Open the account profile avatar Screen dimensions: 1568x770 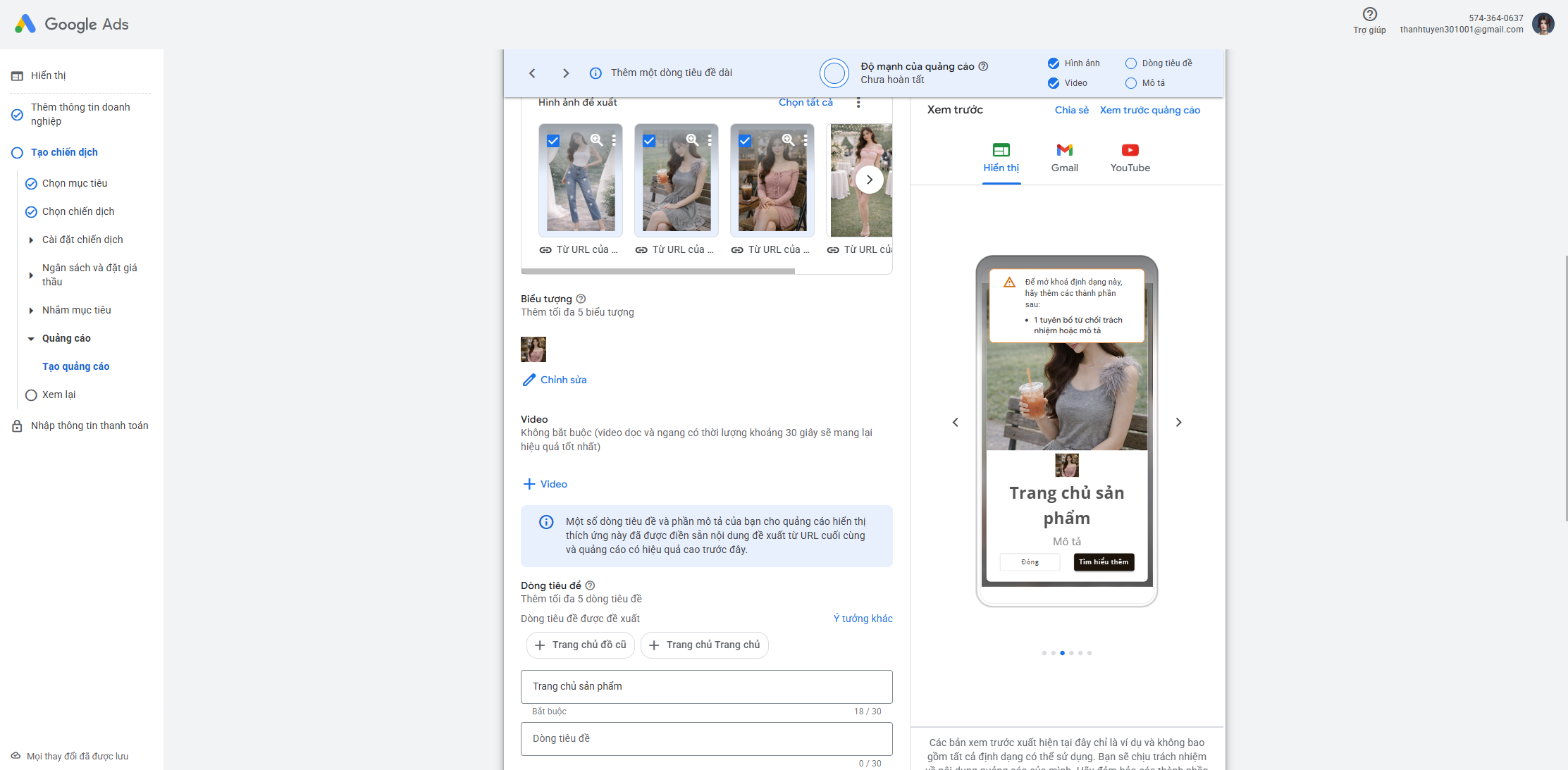click(x=1543, y=24)
